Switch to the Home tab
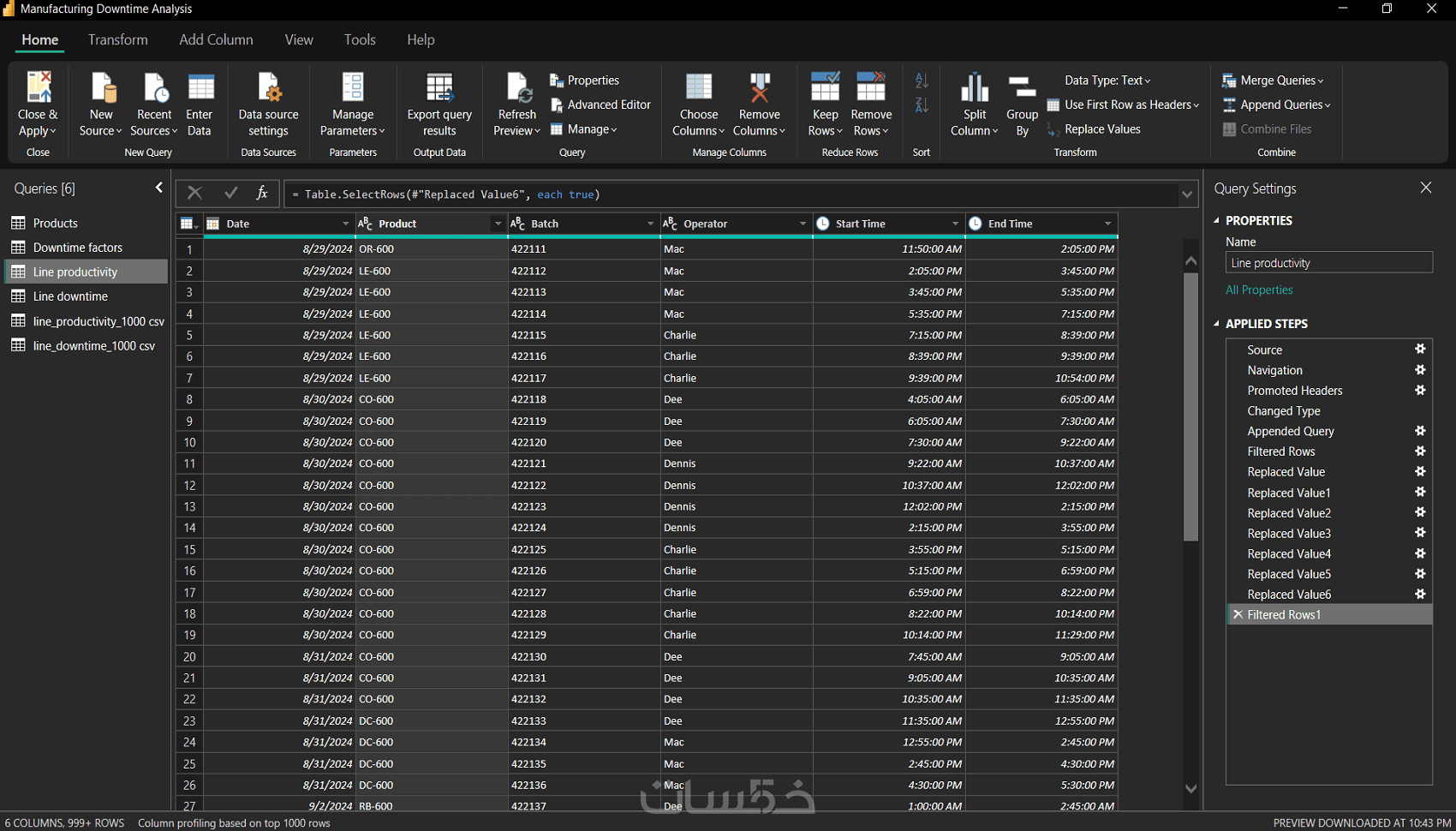The width and height of the screenshot is (1456, 831). (40, 39)
